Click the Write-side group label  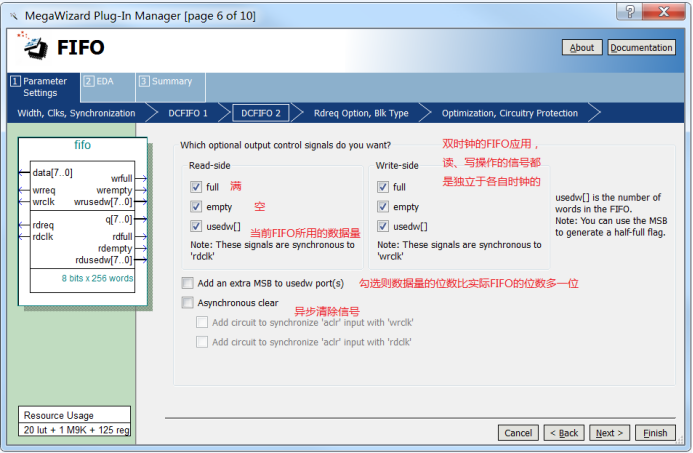click(x=397, y=166)
